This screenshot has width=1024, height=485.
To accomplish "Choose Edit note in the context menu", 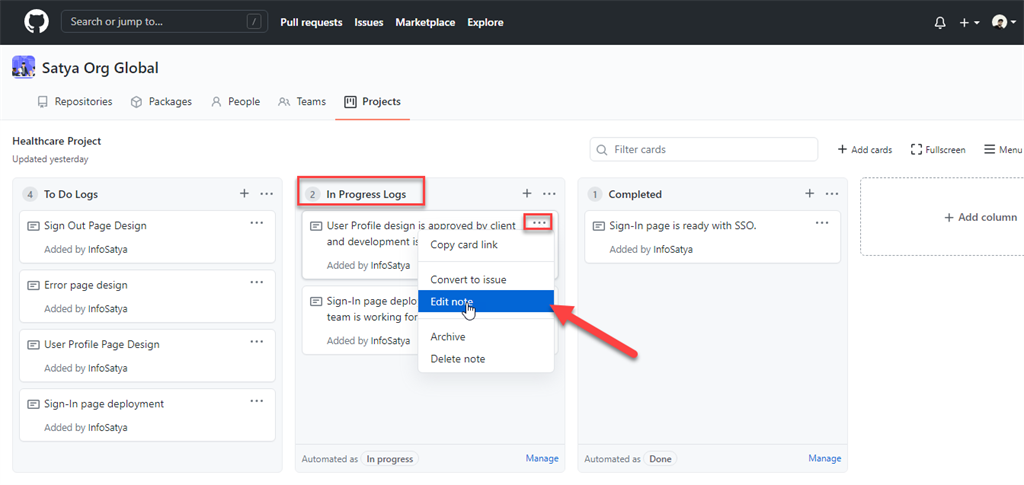I will point(486,302).
